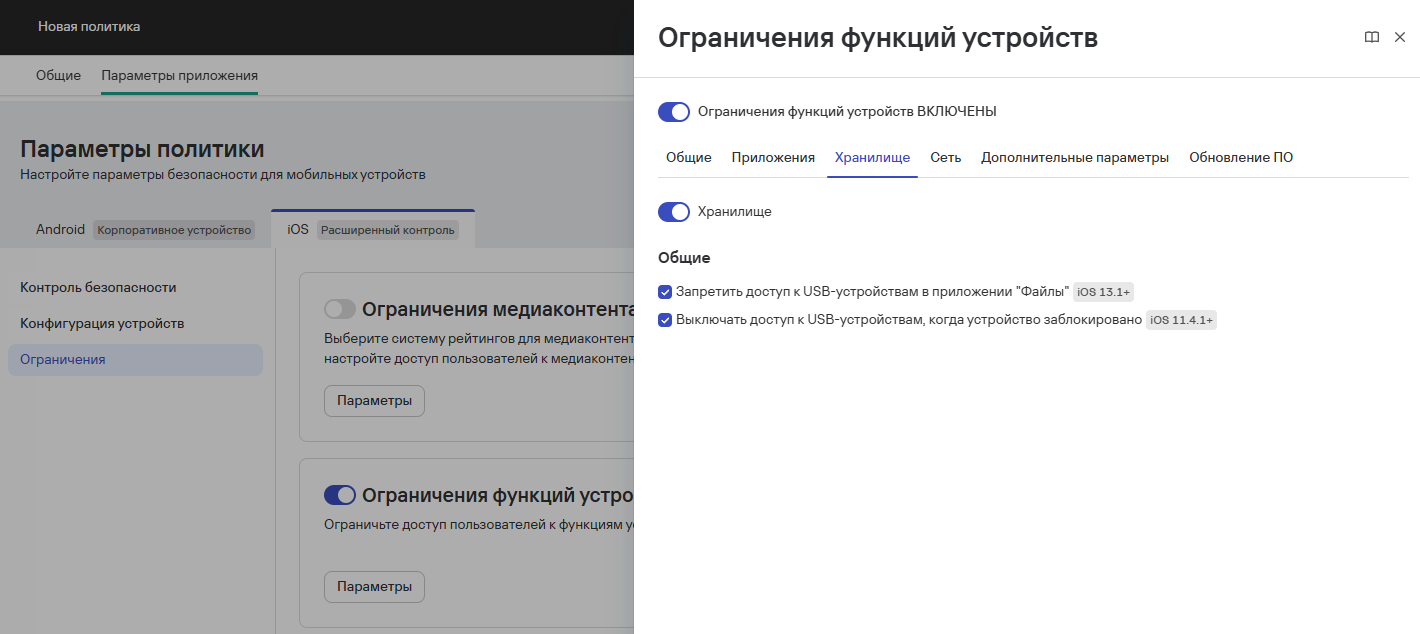Click the panel title Ограничения функций устройств
1420x634 pixels.
(x=878, y=38)
